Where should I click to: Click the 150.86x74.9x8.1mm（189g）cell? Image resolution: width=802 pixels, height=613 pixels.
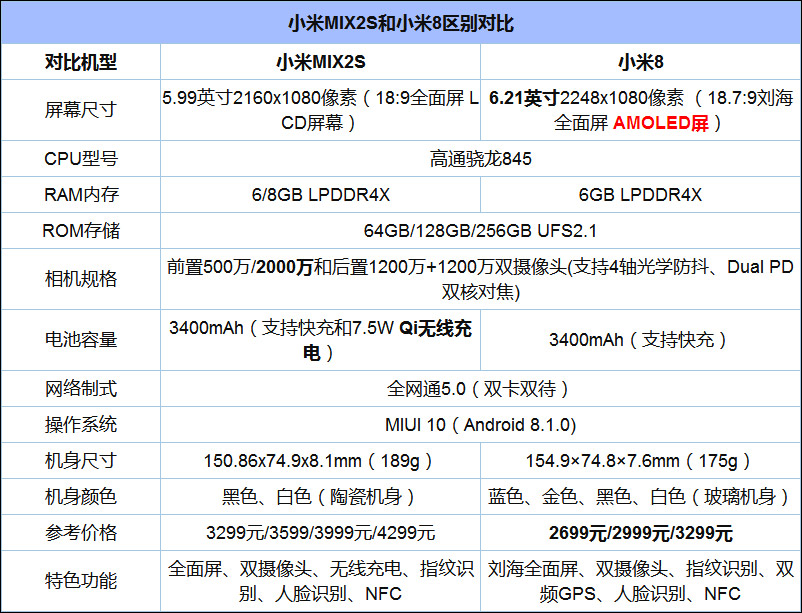click(x=321, y=461)
